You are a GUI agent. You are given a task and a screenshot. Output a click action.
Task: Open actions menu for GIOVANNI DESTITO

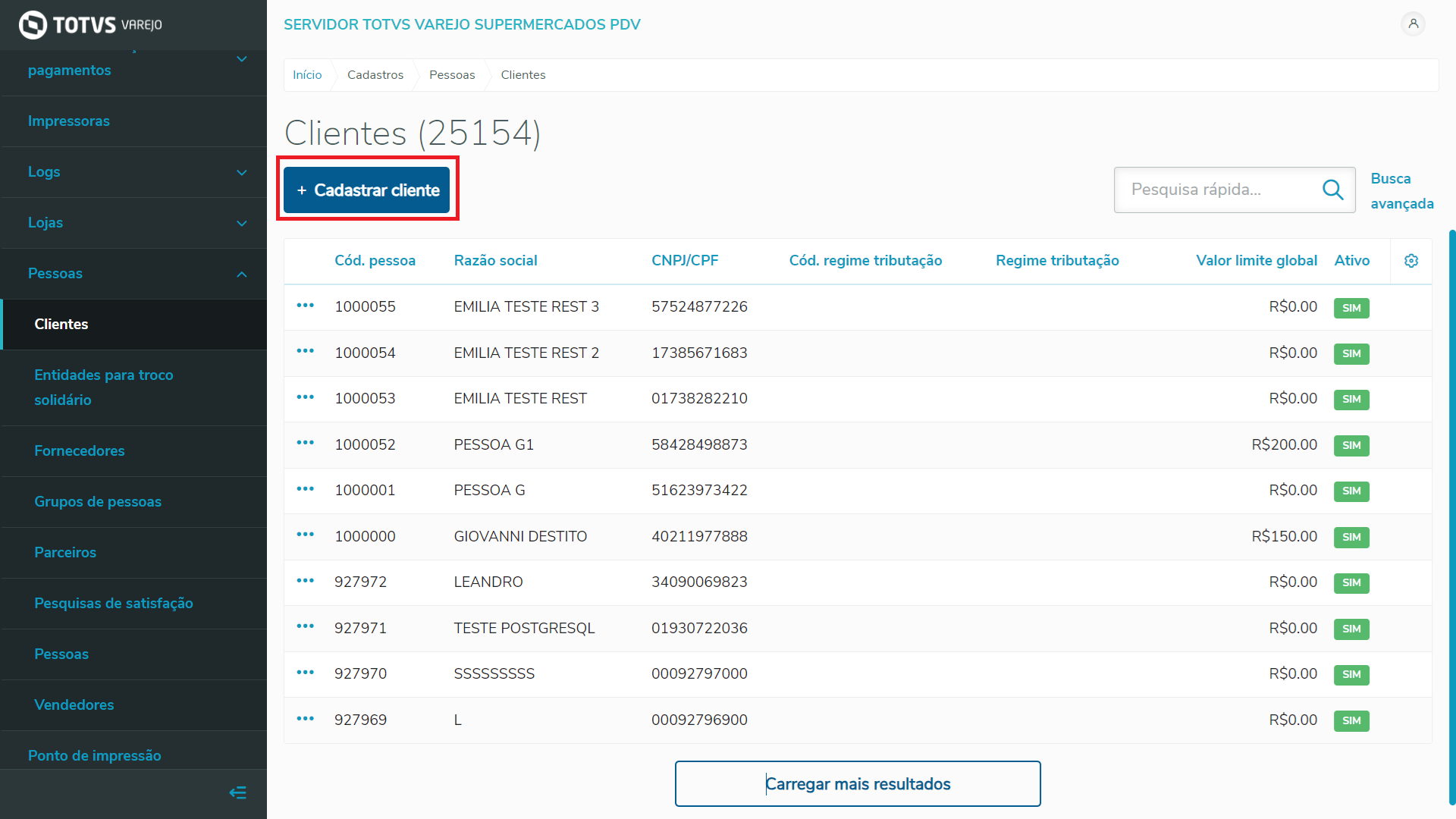[x=305, y=535]
